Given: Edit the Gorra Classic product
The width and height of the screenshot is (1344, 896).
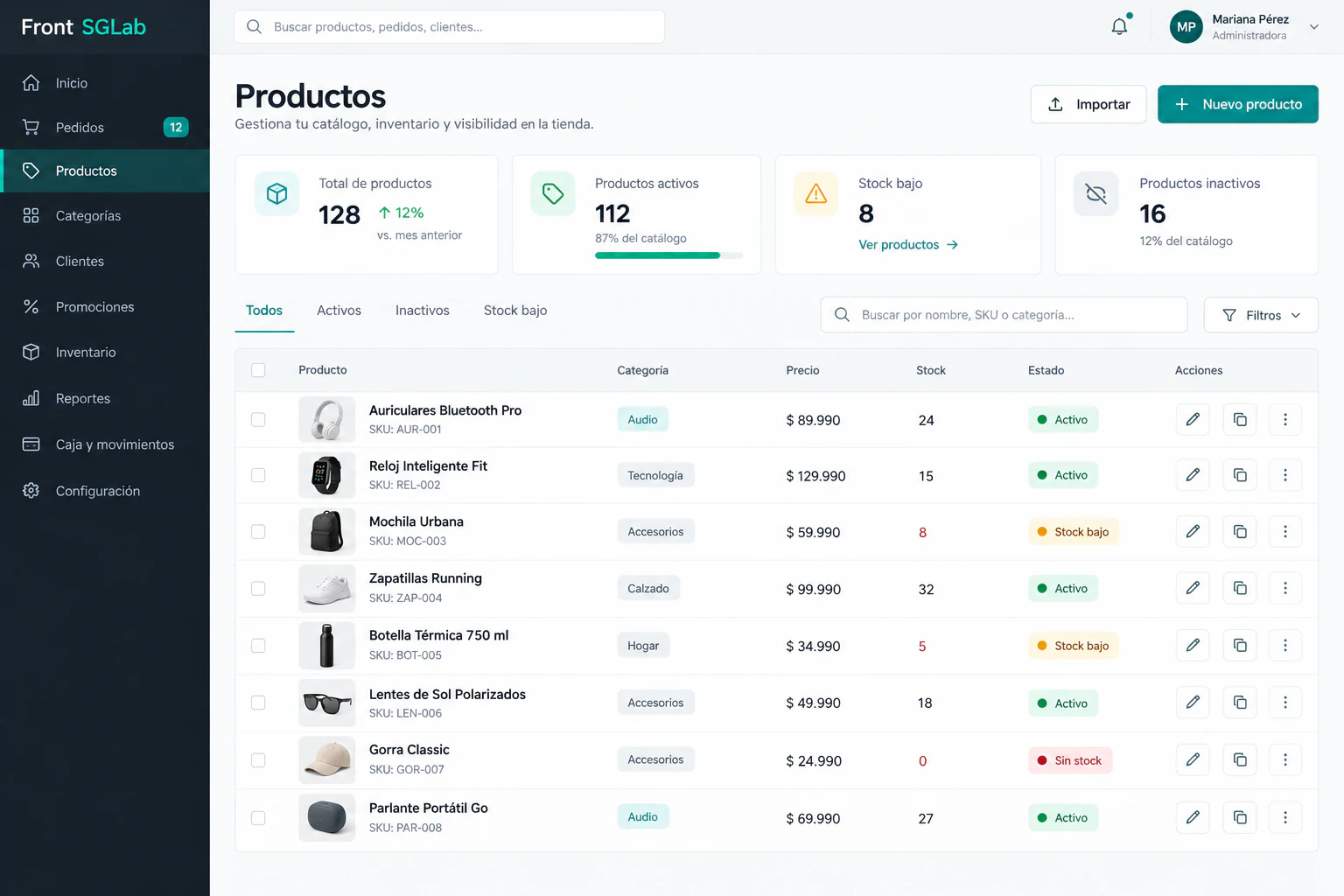Looking at the screenshot, I should click(1193, 759).
